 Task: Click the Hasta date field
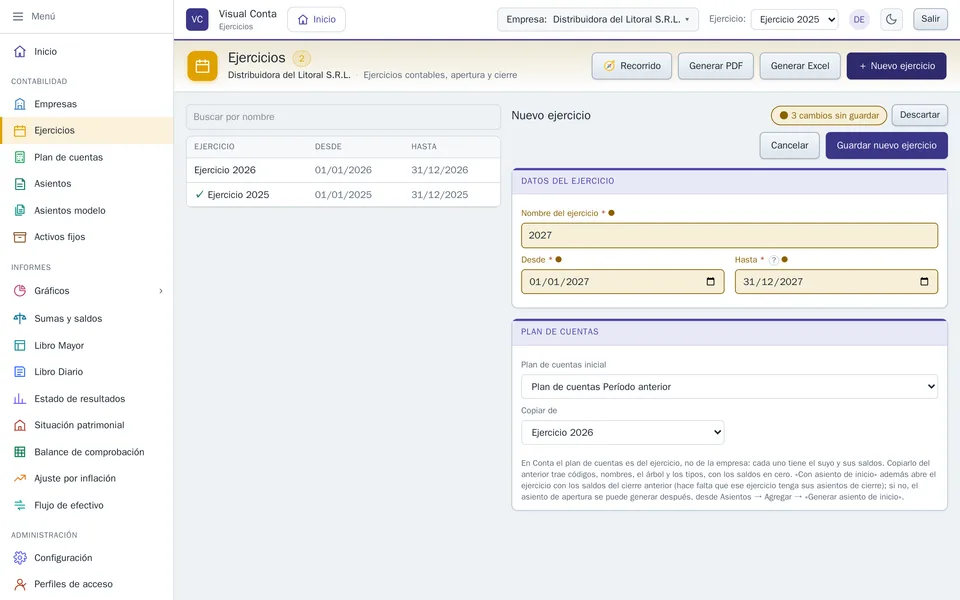836,282
